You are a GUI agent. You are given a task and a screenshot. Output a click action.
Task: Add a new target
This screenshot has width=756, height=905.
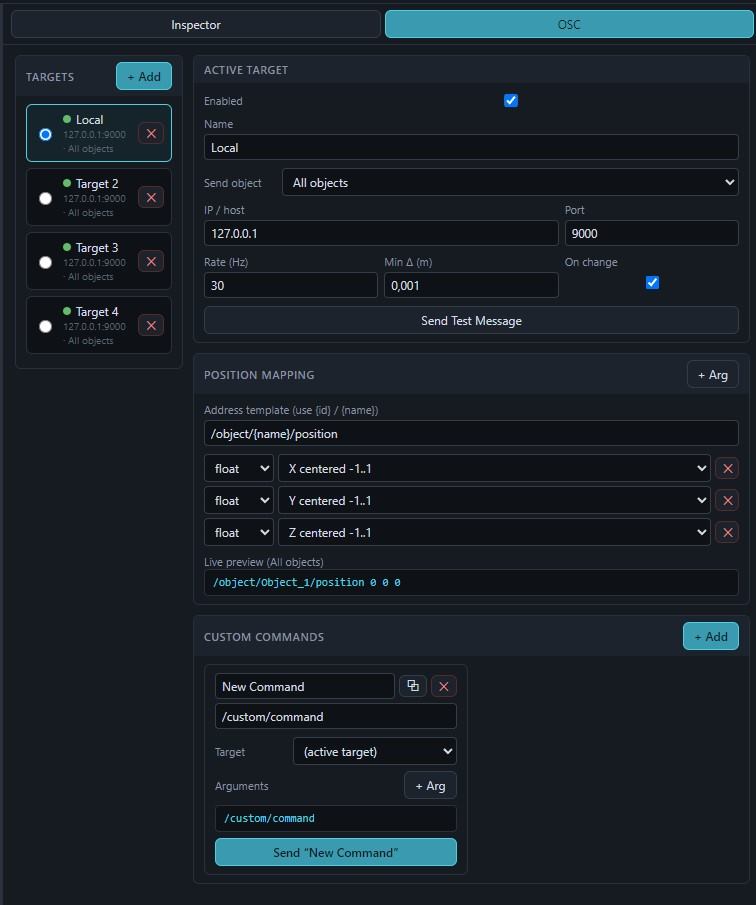click(144, 76)
